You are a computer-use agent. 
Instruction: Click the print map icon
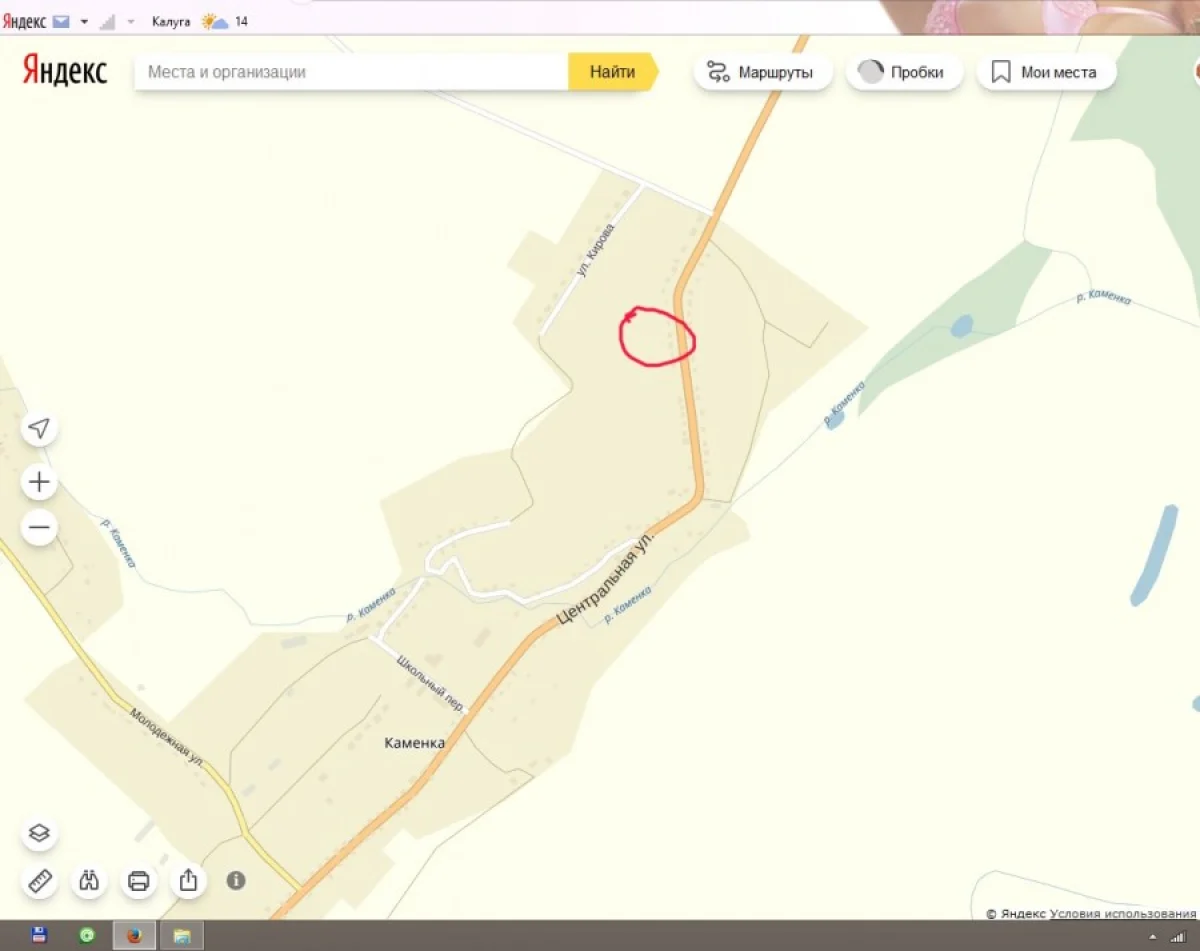coord(139,881)
